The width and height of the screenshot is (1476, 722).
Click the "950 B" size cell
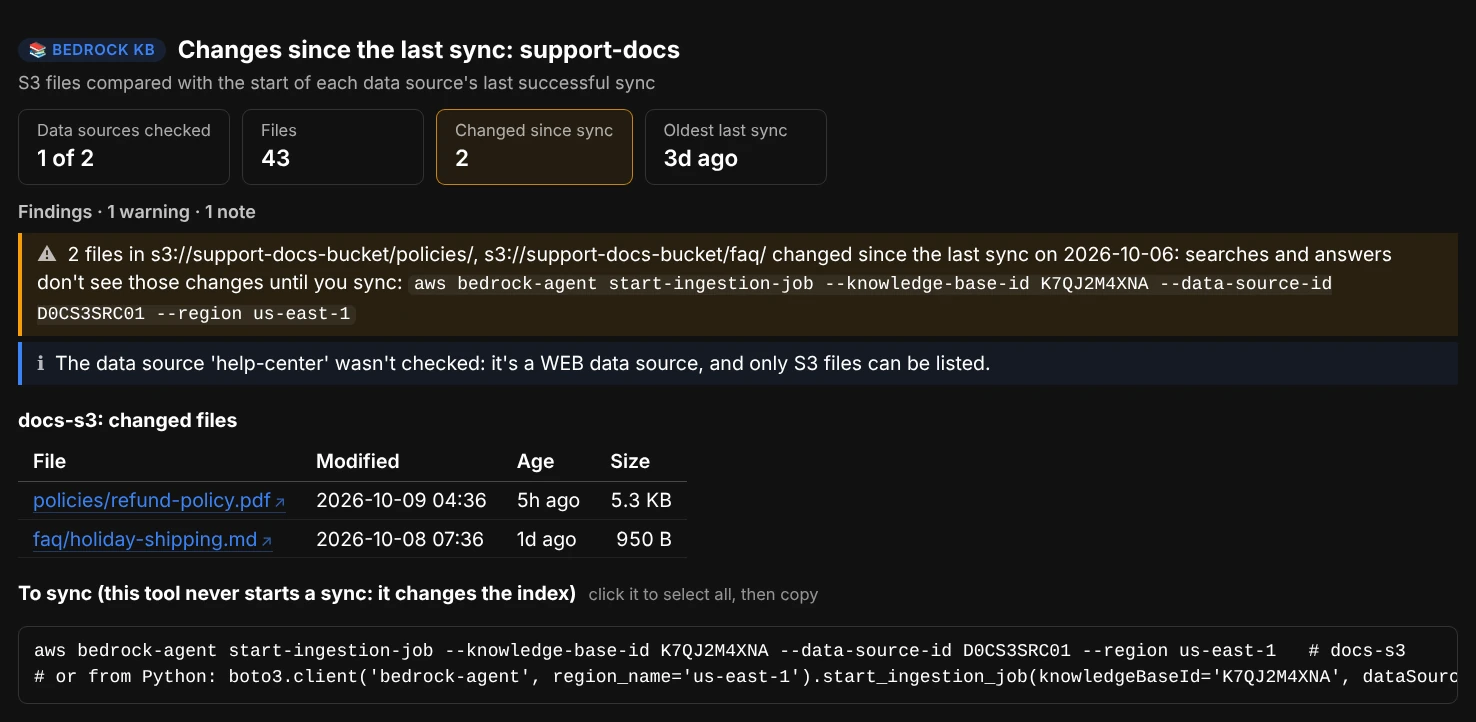644,539
